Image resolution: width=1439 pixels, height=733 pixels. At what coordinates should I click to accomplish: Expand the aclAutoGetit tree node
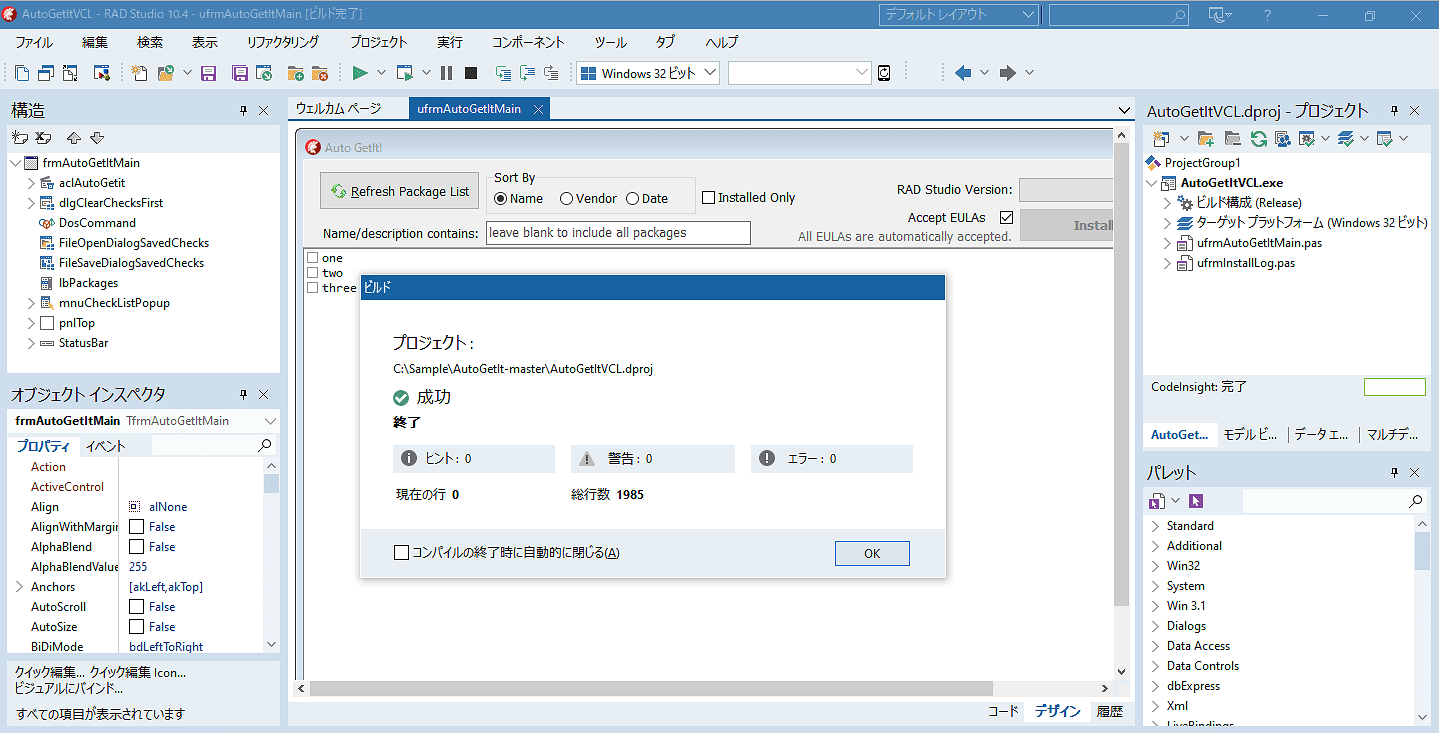pyautogui.click(x=31, y=183)
